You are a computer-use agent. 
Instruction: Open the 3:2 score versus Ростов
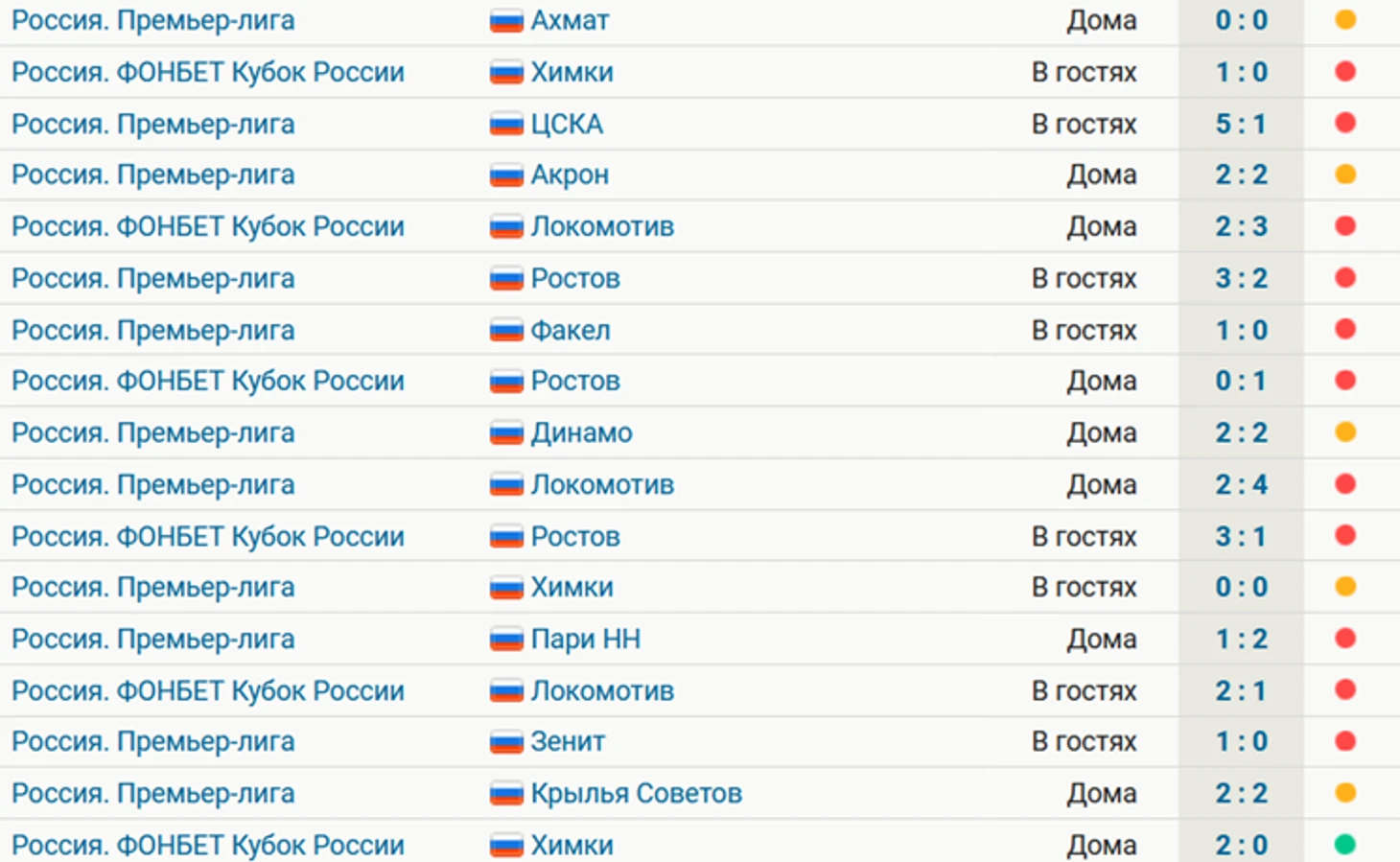pos(1241,278)
